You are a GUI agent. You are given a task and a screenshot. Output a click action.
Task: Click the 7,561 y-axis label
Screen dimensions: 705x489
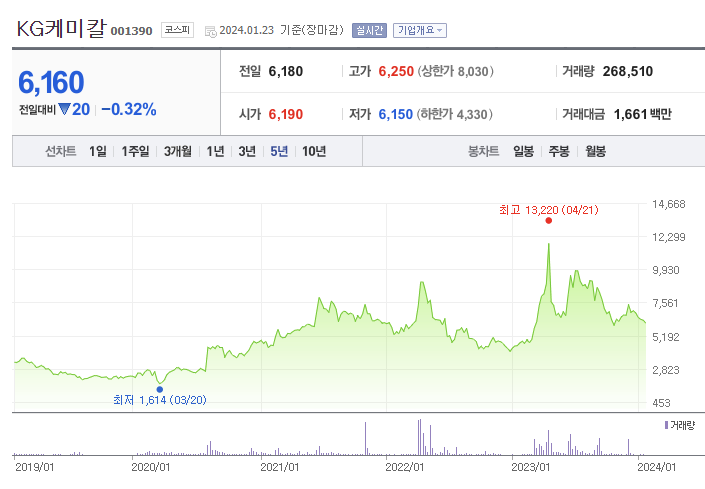pyautogui.click(x=665, y=303)
